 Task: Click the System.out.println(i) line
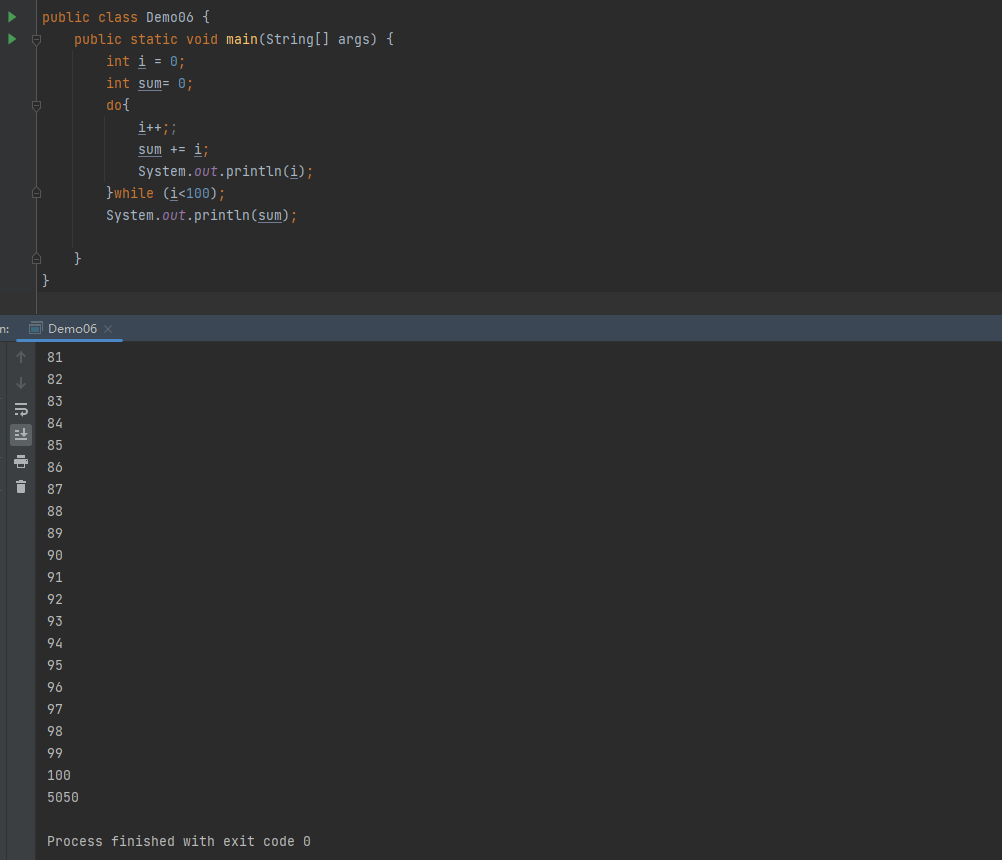coord(226,171)
